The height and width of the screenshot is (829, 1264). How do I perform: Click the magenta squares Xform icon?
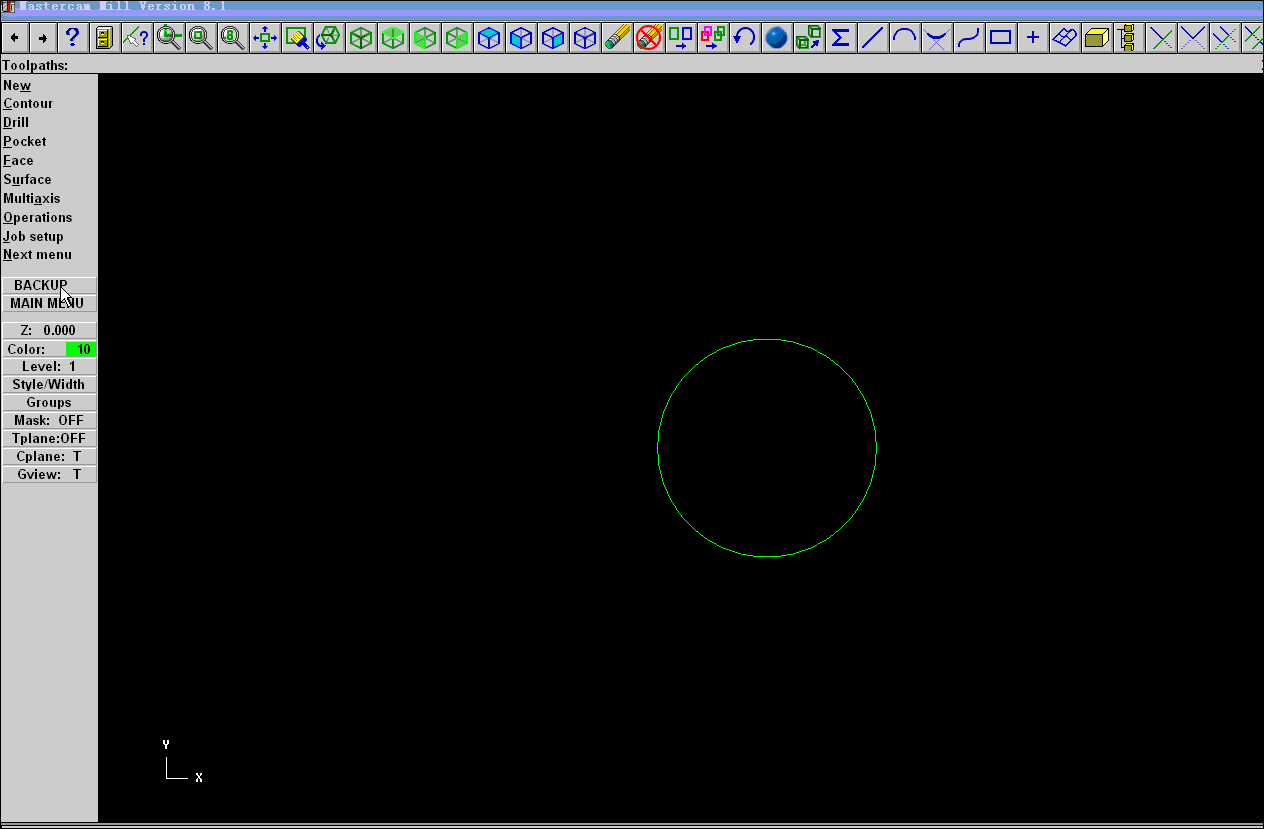point(712,38)
